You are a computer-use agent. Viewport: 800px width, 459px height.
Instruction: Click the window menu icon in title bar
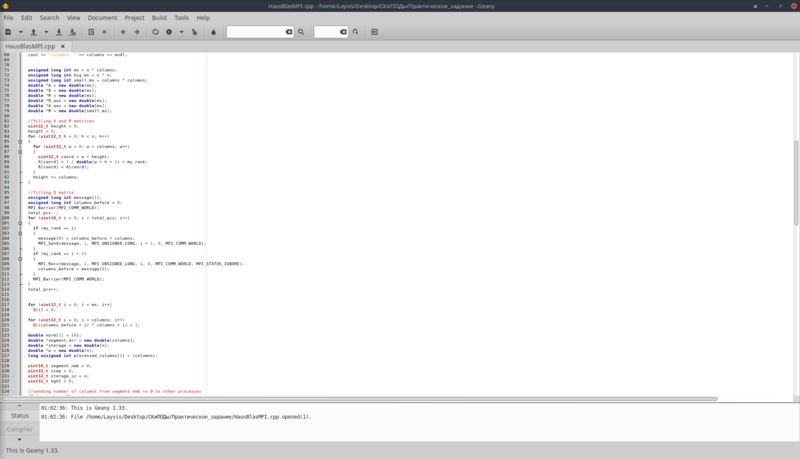(6, 6)
